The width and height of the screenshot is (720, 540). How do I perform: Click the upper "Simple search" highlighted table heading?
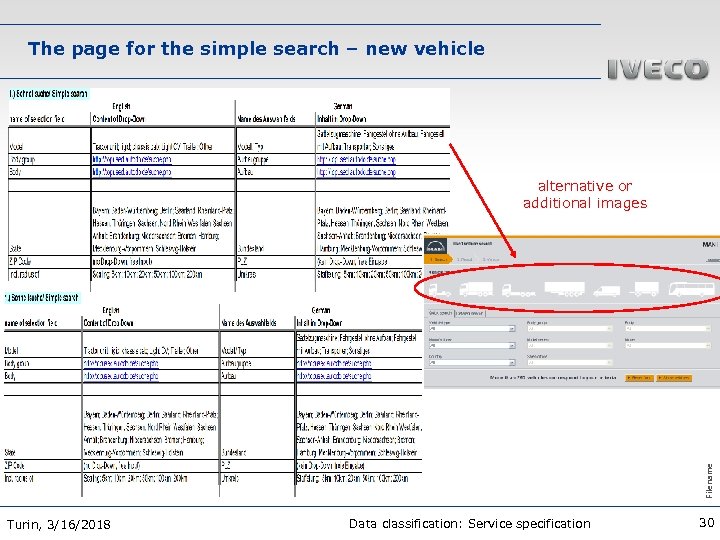pyautogui.click(x=48, y=94)
